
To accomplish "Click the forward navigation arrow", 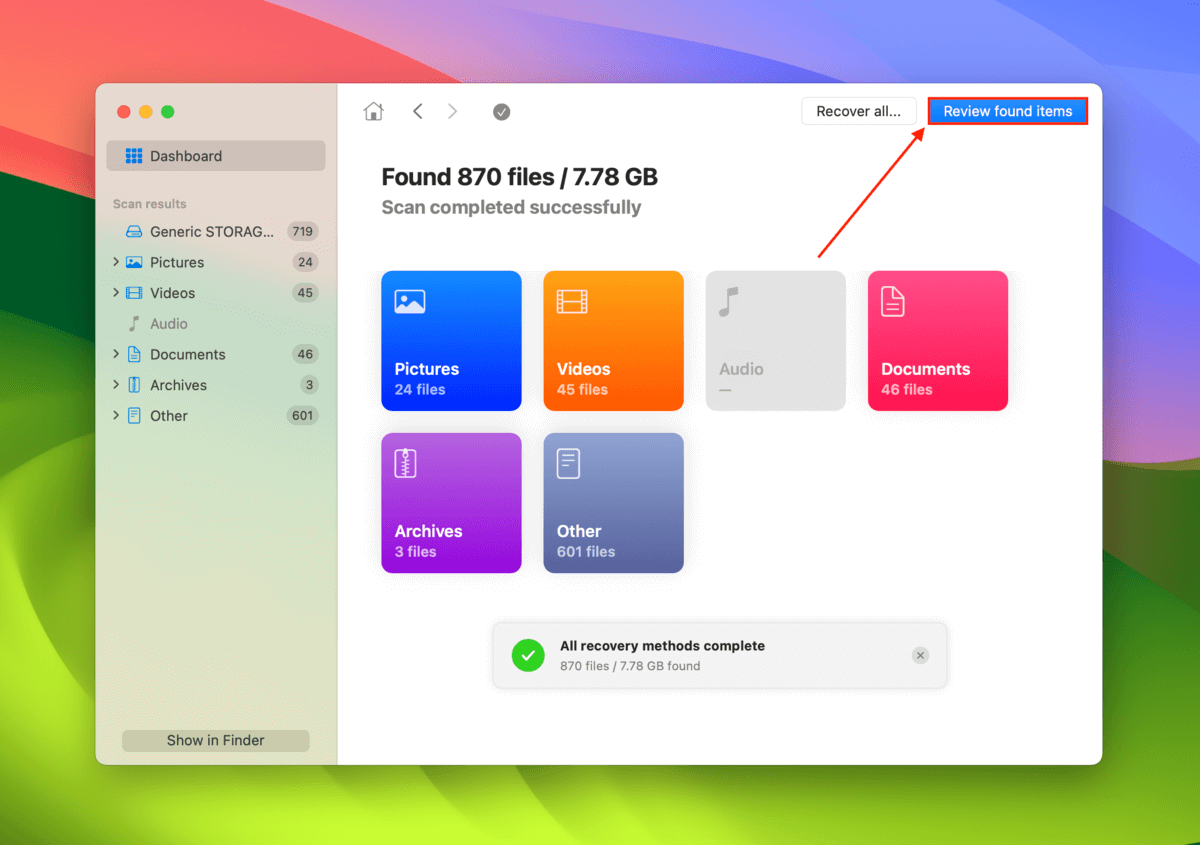I will pyautogui.click(x=452, y=111).
